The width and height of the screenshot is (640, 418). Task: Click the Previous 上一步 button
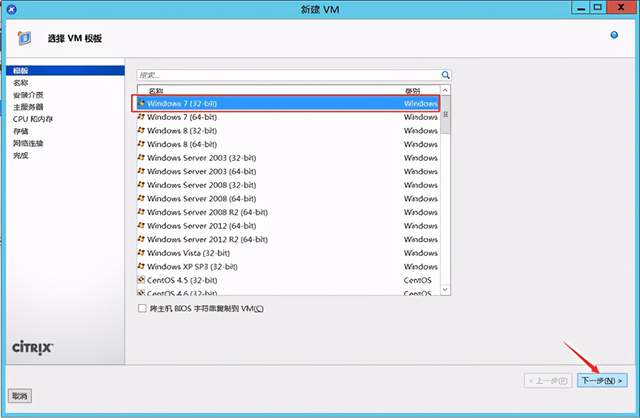coord(548,380)
